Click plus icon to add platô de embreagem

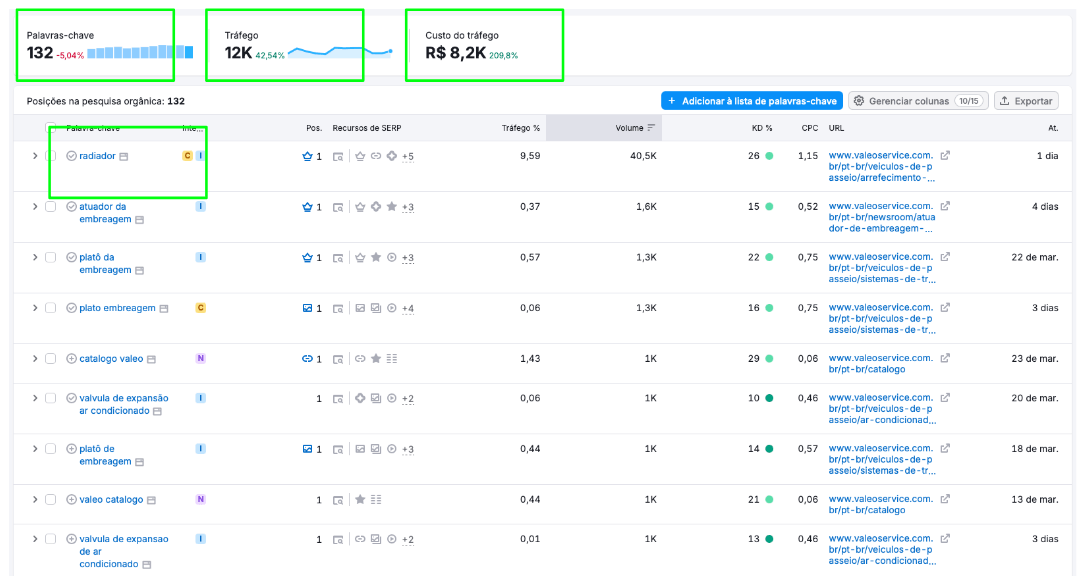(x=71, y=449)
